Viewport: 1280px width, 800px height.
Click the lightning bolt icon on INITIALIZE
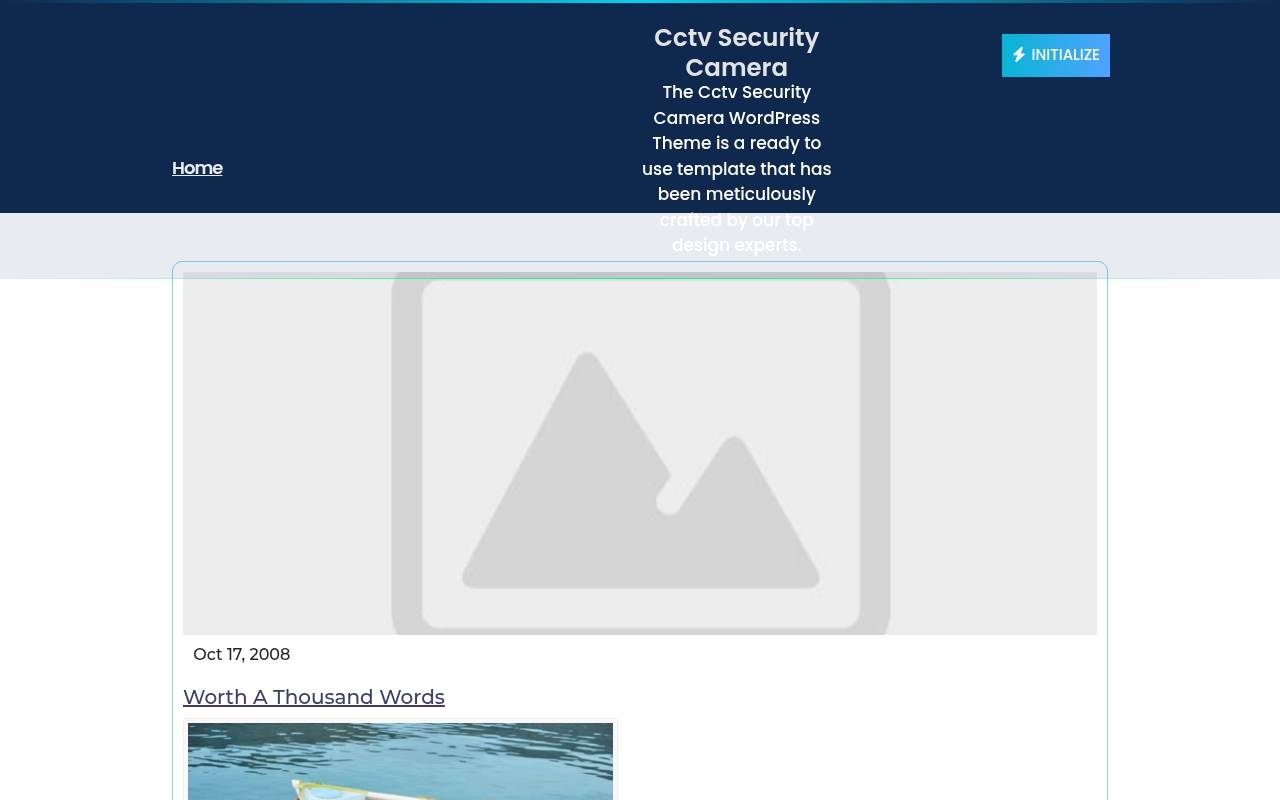click(1019, 55)
